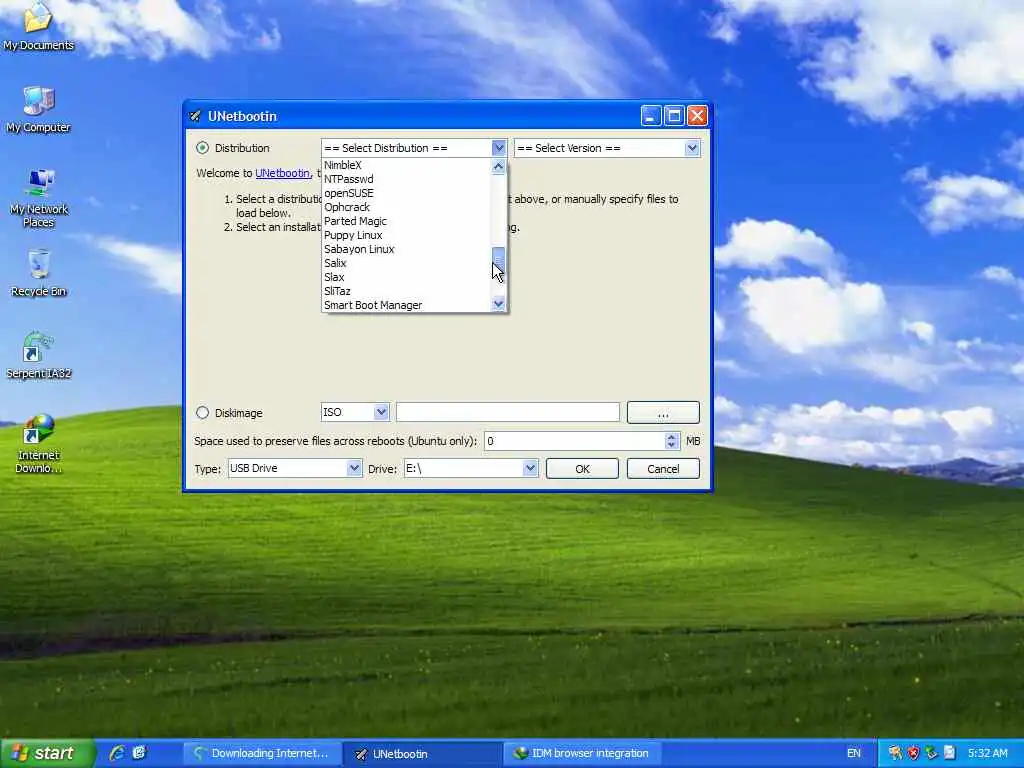
Task: Open the My Documents desktop icon
Action: tap(38, 26)
